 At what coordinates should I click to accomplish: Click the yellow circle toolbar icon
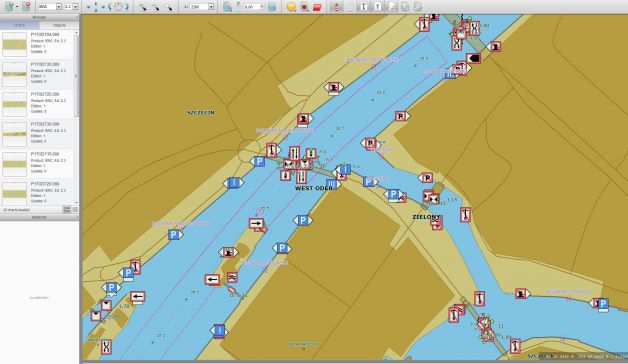click(291, 7)
